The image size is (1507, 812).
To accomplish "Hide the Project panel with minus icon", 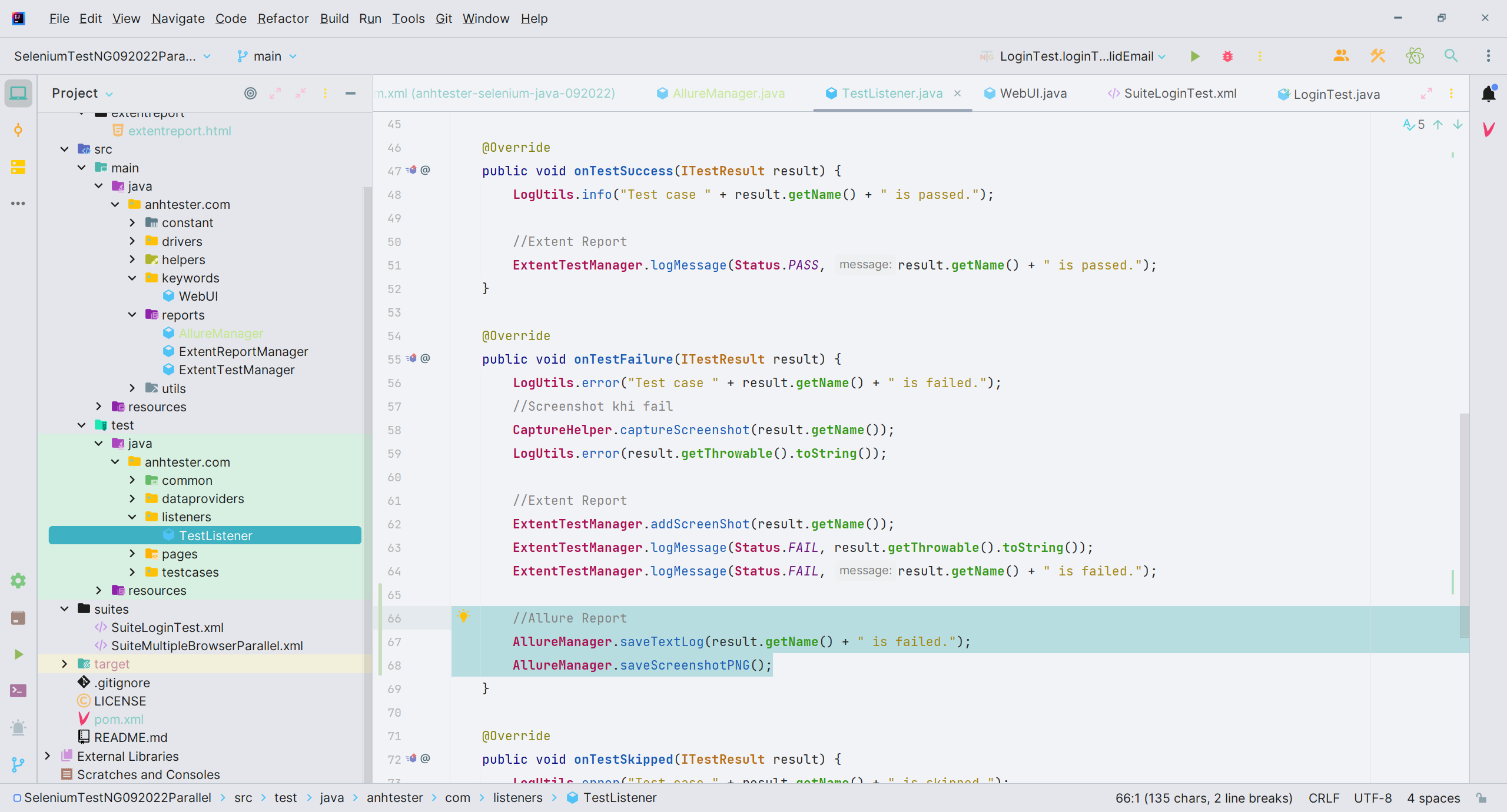I will (x=350, y=94).
